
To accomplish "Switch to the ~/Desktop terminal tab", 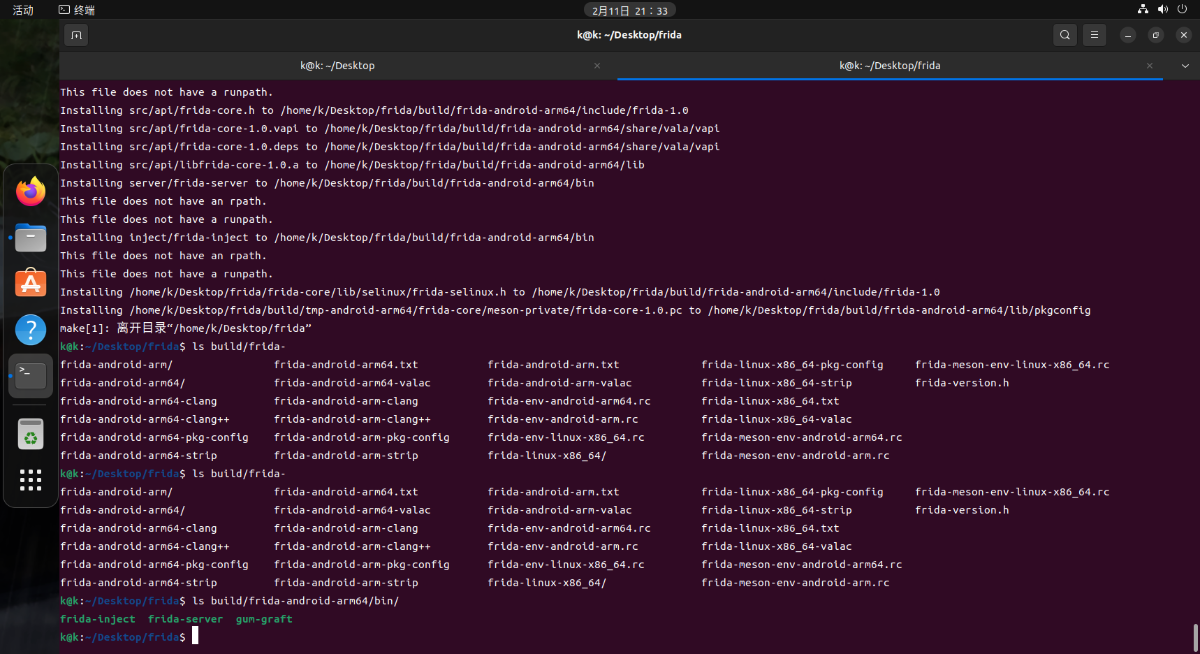I will pos(337,66).
